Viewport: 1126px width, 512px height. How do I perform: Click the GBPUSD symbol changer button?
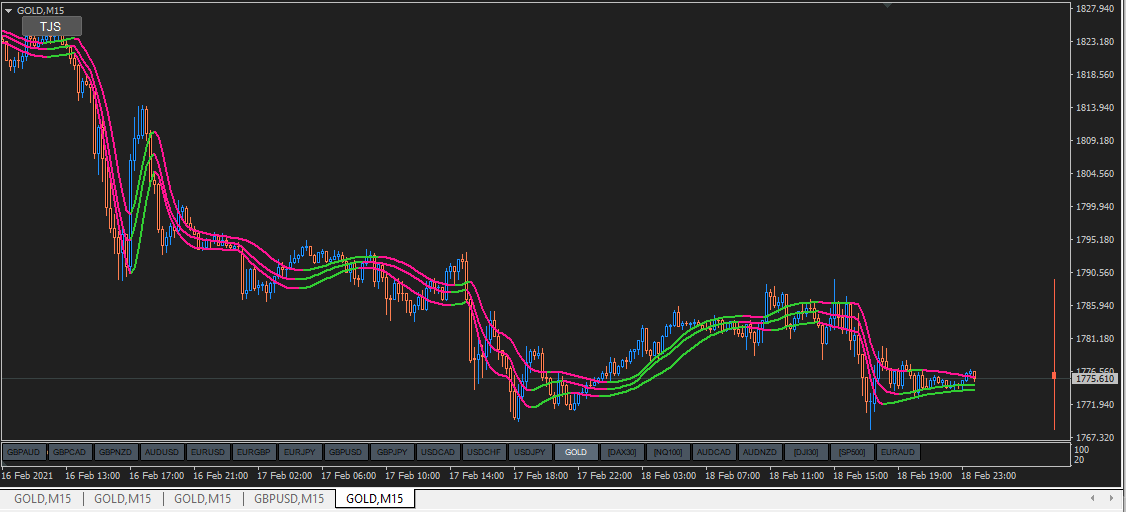346,452
